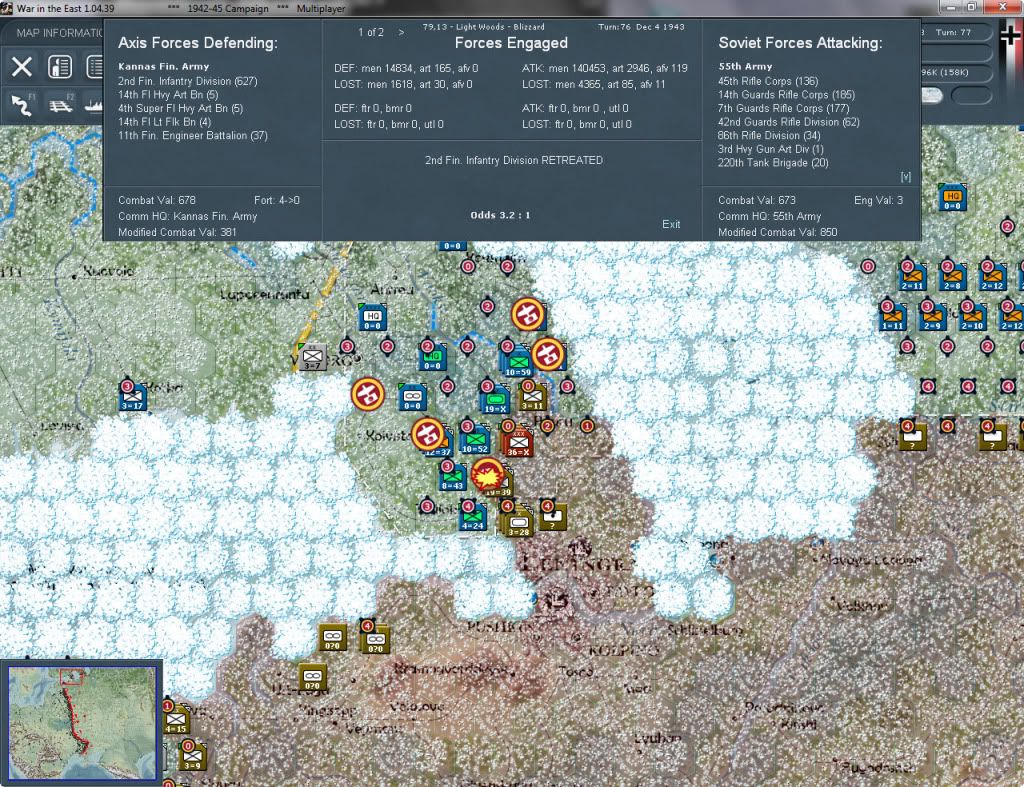Image resolution: width=1024 pixels, height=787 pixels.
Task: Click '14th Fl Lt Flk Bn (4)' entry
Action: pos(165,122)
